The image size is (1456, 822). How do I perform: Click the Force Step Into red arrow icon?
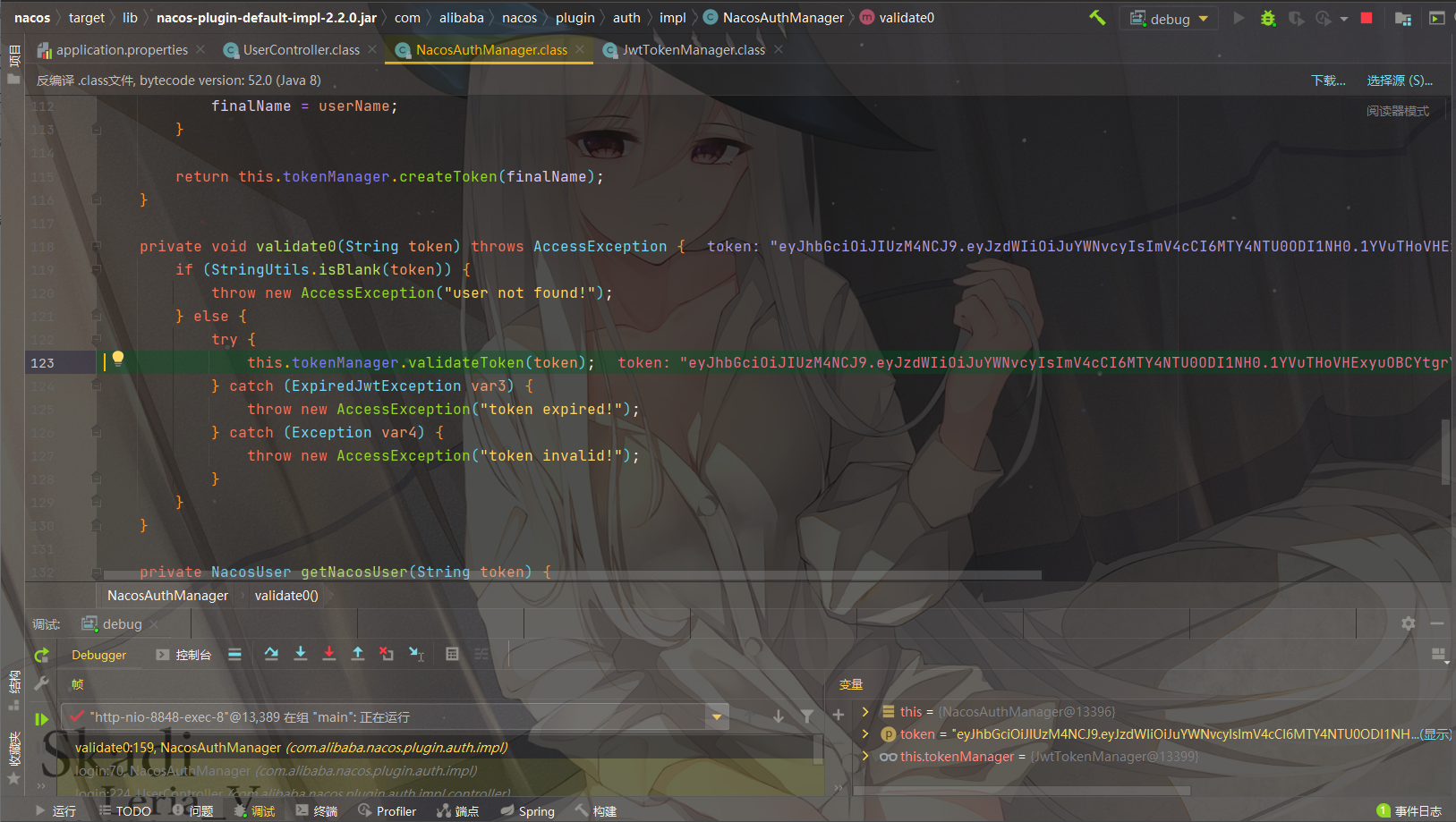[328, 654]
